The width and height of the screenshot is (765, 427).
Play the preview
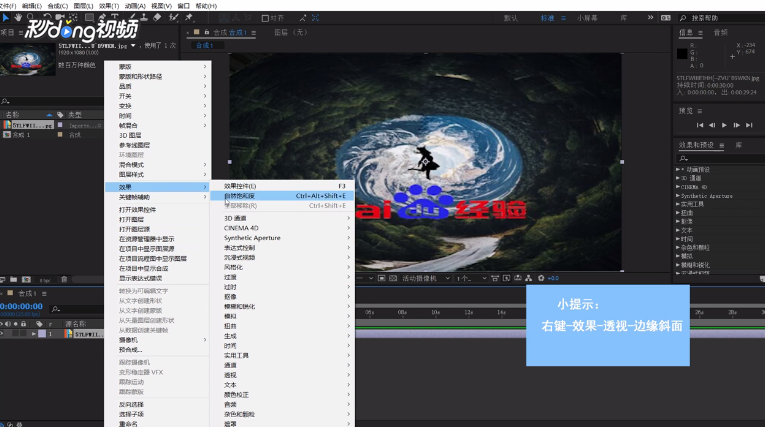click(x=725, y=125)
